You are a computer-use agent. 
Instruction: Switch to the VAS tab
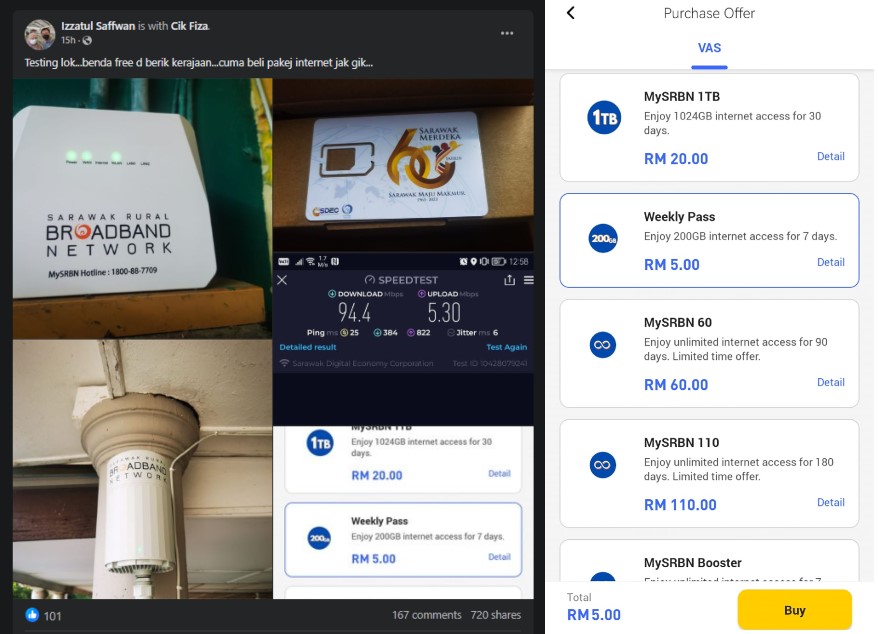pyautogui.click(x=709, y=48)
